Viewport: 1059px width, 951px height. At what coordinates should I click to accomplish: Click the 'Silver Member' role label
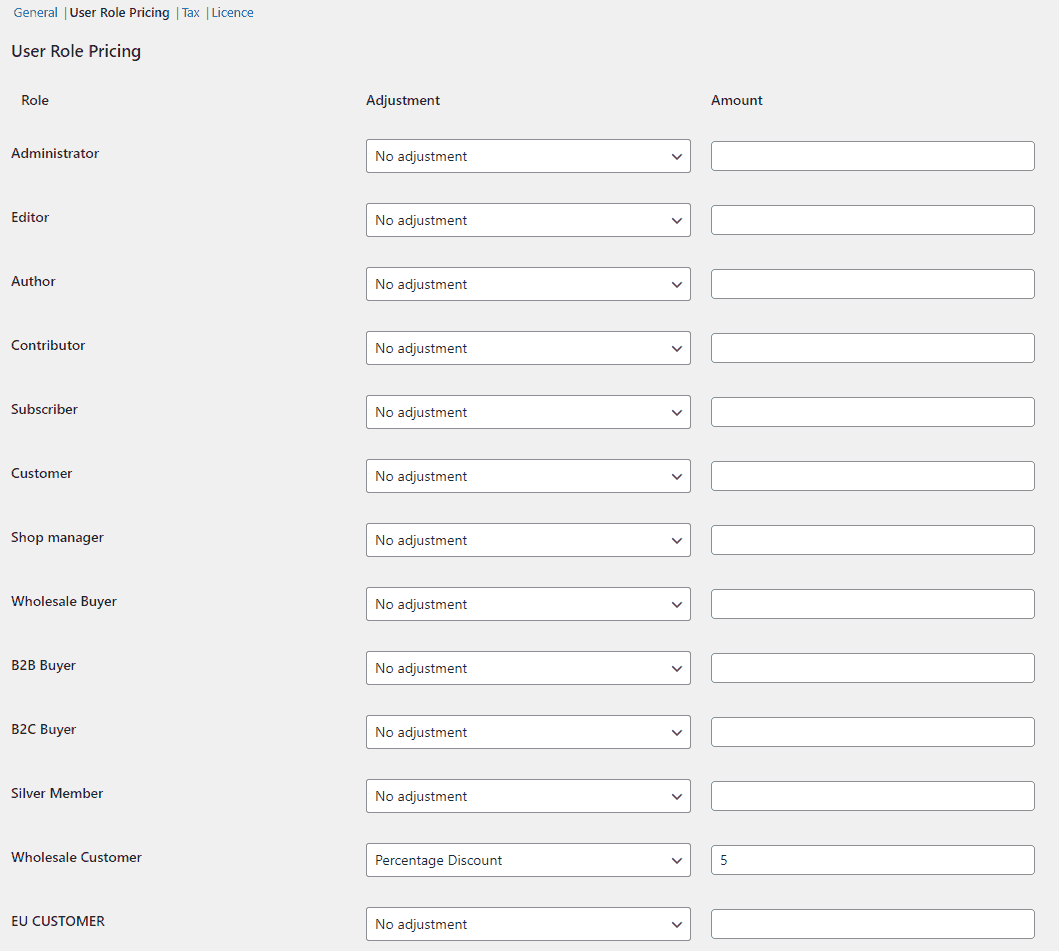[x=57, y=793]
